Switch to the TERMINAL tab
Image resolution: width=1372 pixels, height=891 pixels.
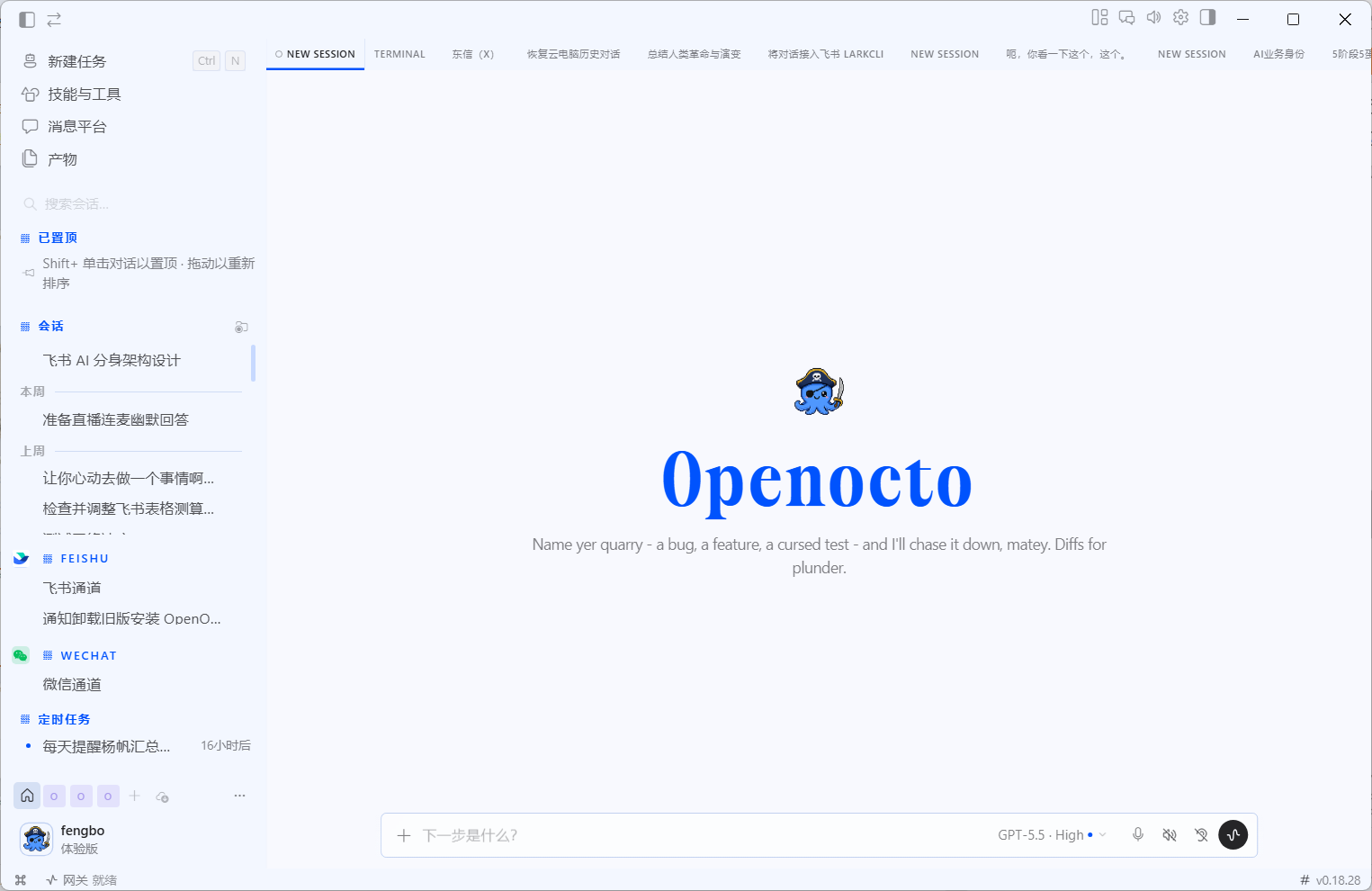[x=399, y=54]
